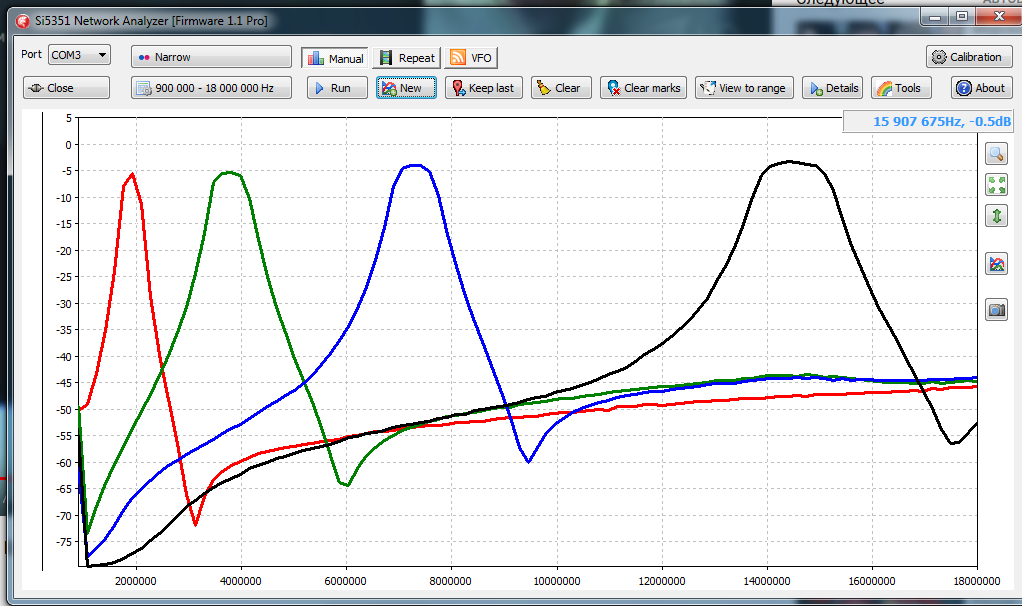
Task: Enable Manual sweep mode
Action: (x=335, y=58)
